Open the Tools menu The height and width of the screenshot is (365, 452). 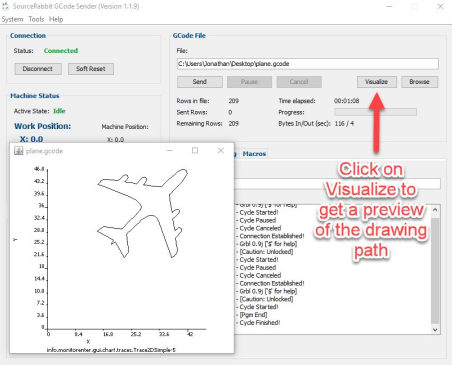click(x=36, y=19)
